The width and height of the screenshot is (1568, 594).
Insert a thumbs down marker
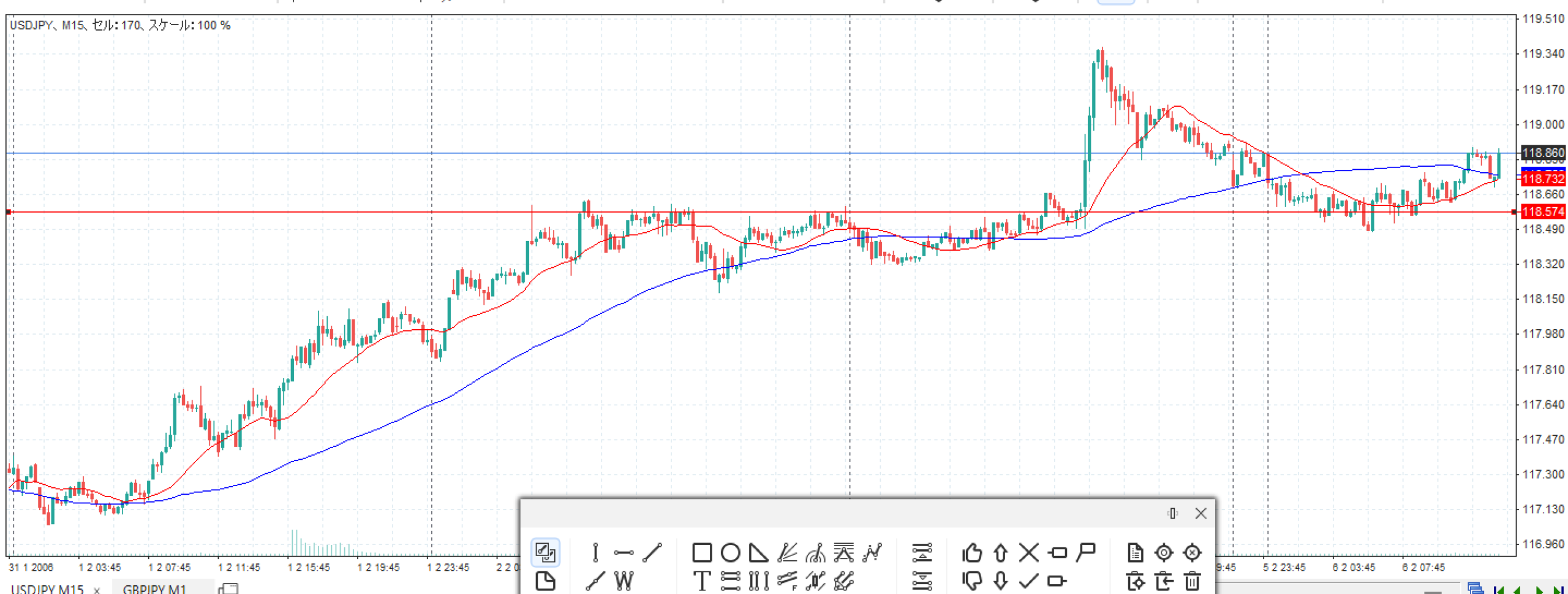click(971, 580)
